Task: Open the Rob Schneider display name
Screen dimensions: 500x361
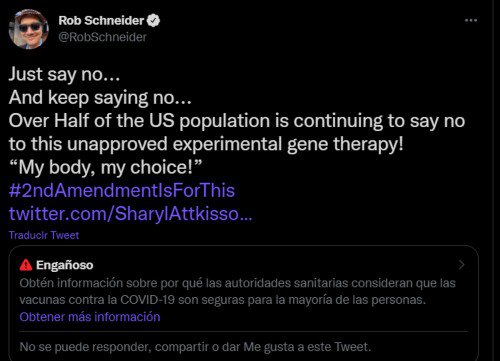Action: pos(101,21)
